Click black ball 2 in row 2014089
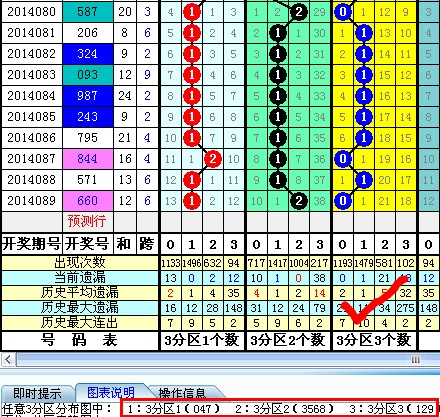Screen dimensions: 440x417 (299, 201)
